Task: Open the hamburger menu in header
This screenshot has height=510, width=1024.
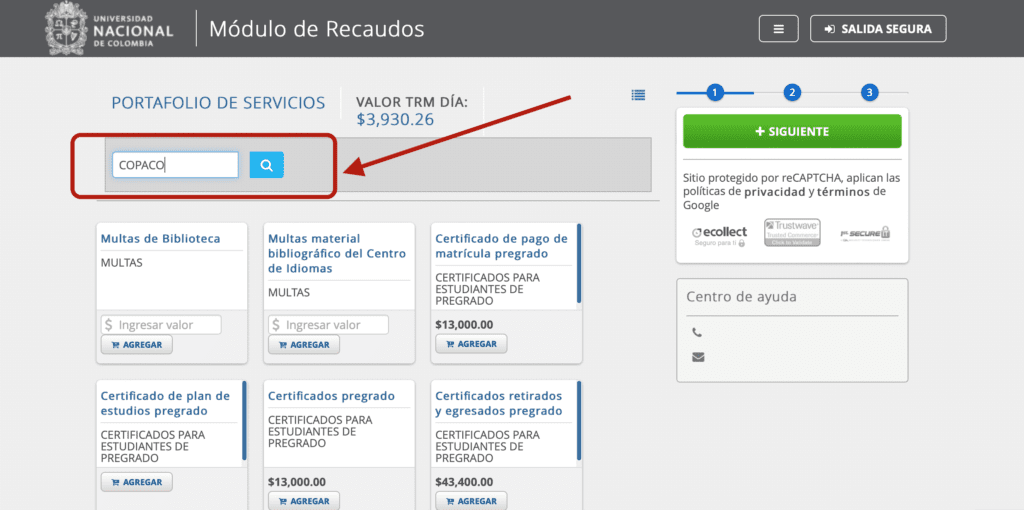Action: (x=778, y=29)
